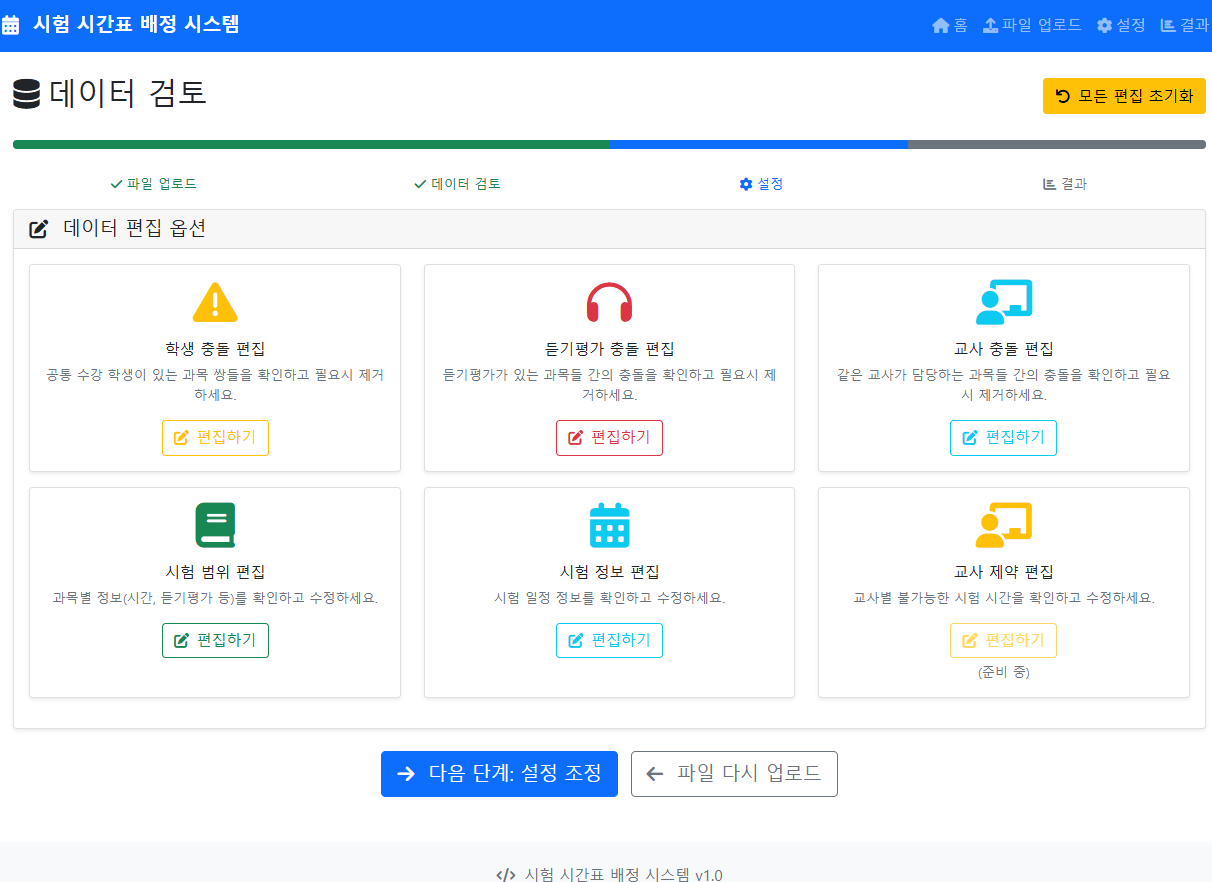Click the green segment of progress bar
The image size is (1212, 882).
point(311,144)
